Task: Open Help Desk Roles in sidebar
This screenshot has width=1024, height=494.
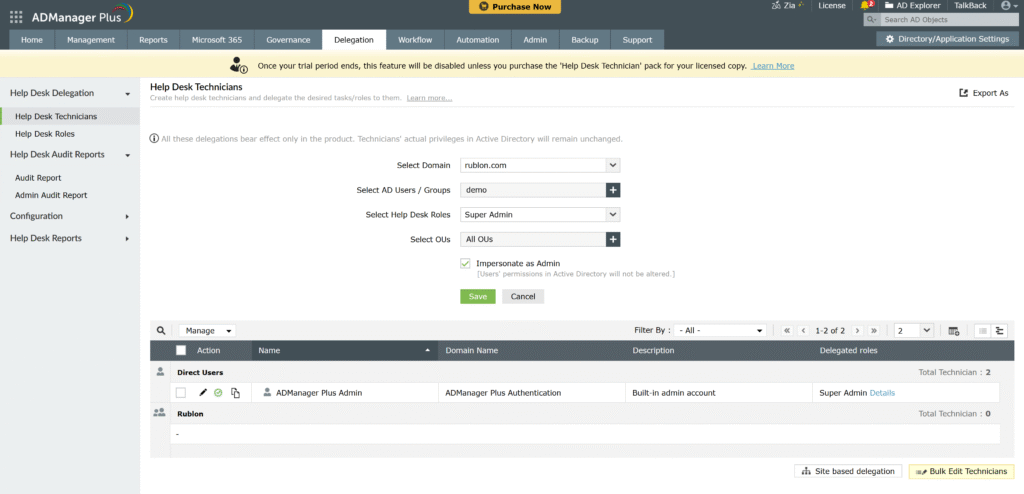Action: pyautogui.click(x=44, y=134)
